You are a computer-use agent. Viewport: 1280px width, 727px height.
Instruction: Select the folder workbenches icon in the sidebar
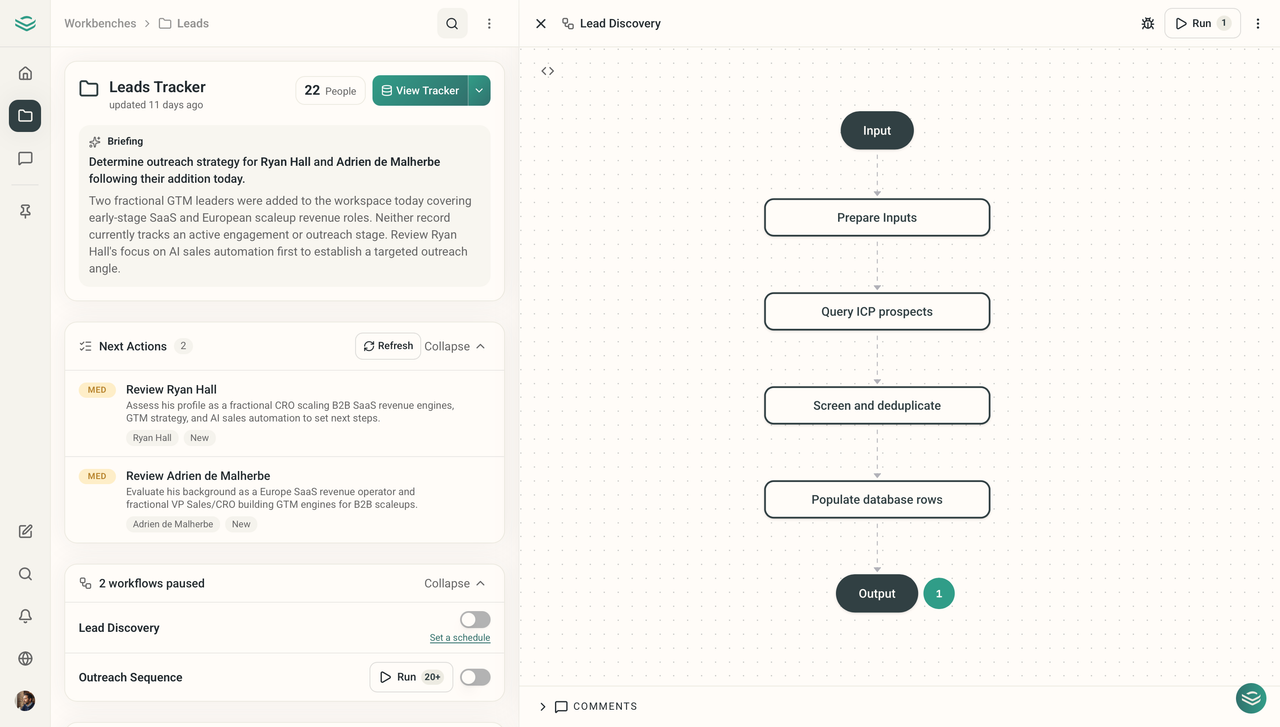25,116
